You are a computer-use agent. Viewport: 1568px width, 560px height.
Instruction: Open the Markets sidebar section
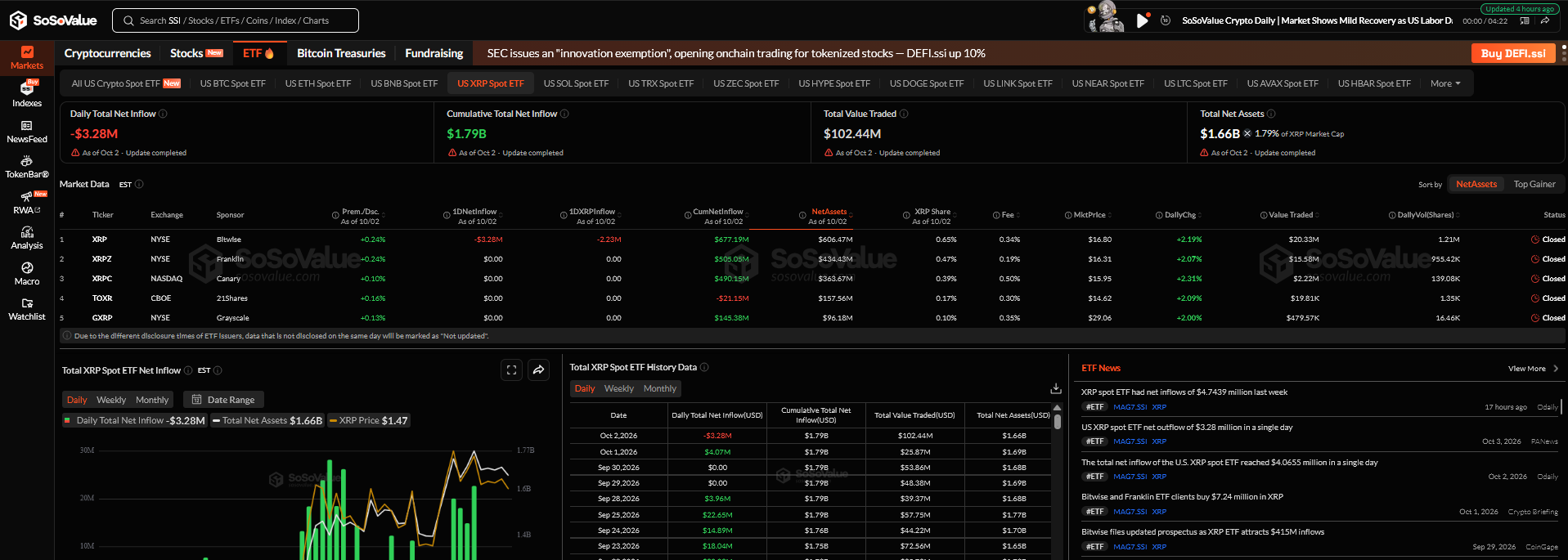(x=27, y=58)
